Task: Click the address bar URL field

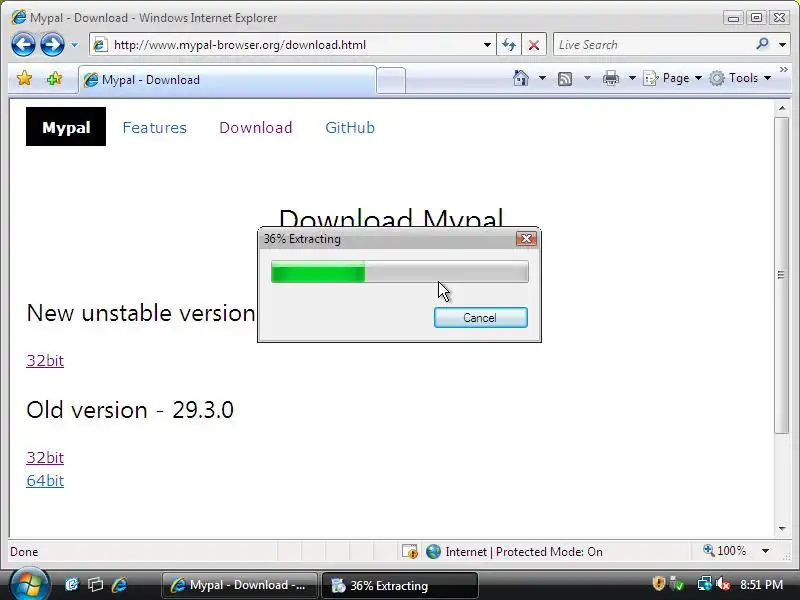Action: pyautogui.click(x=286, y=45)
